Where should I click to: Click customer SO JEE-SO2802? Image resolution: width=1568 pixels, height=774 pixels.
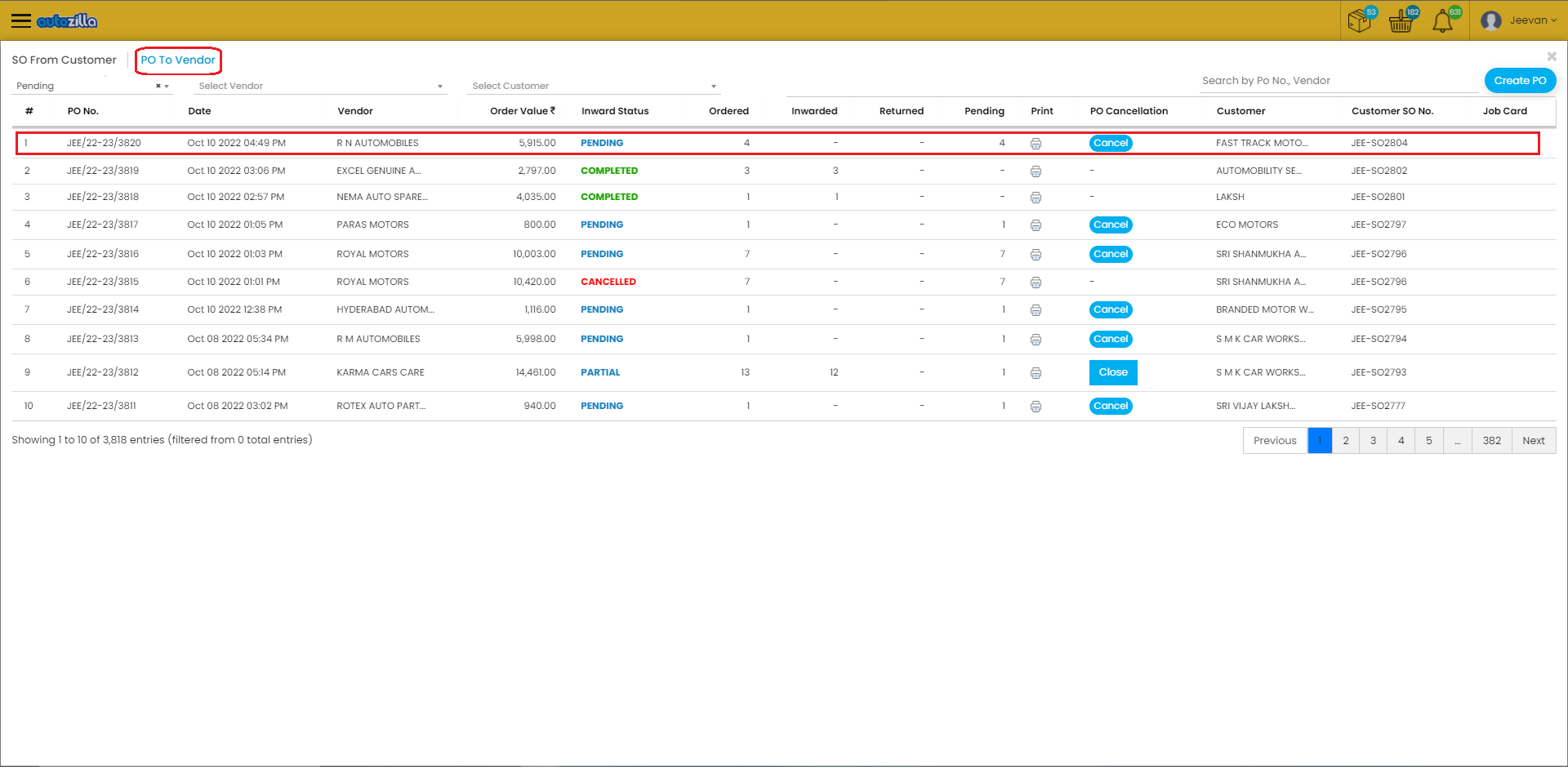[x=1379, y=171]
